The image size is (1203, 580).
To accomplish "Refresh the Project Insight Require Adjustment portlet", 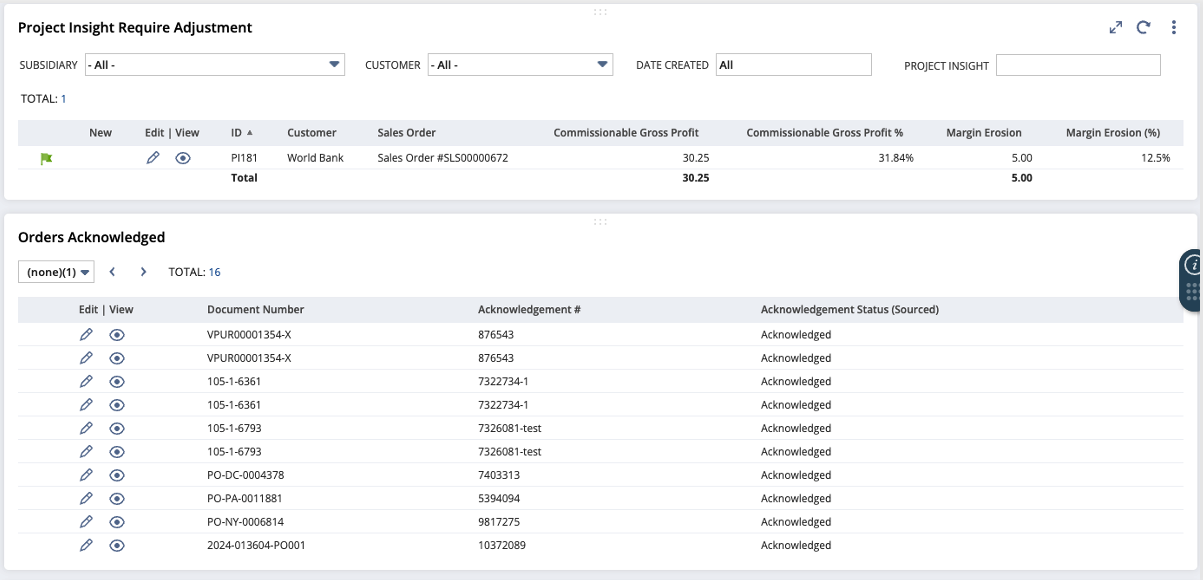I will (1143, 28).
